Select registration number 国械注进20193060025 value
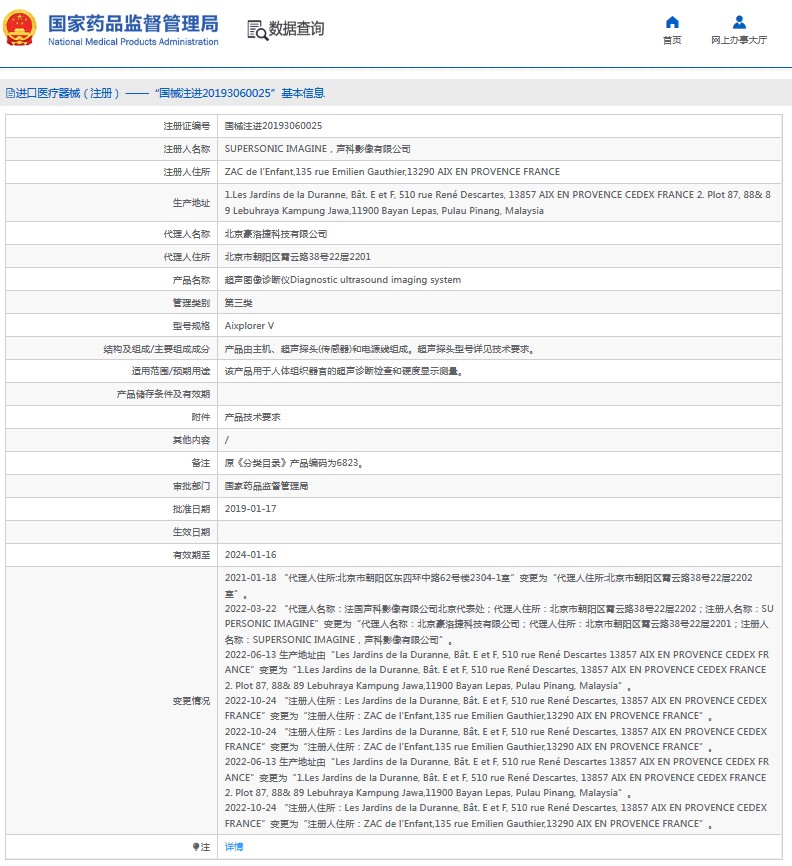The image size is (792, 866). pos(273,126)
